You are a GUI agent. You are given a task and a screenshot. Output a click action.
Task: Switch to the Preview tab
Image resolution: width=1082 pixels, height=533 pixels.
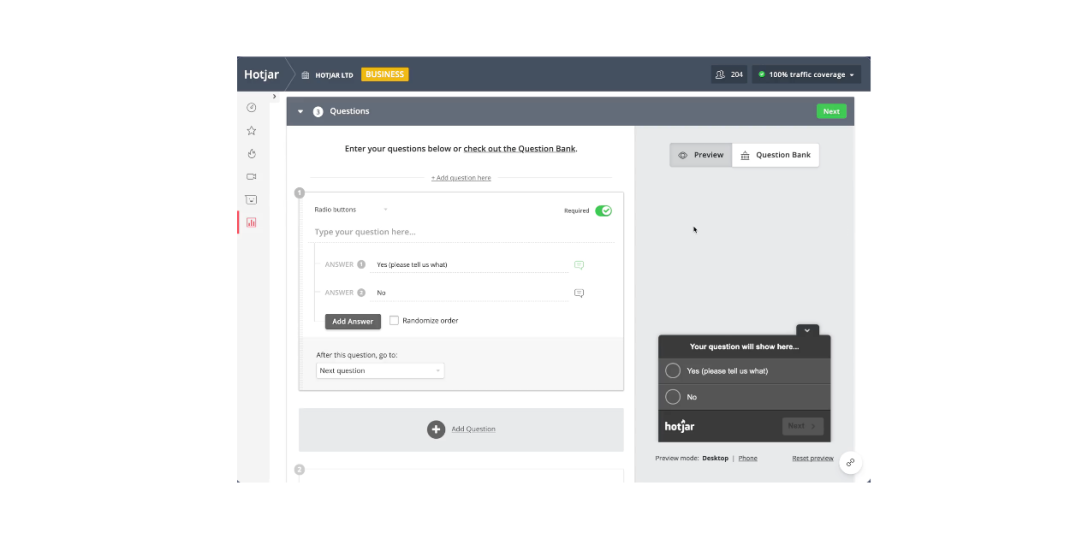701,155
